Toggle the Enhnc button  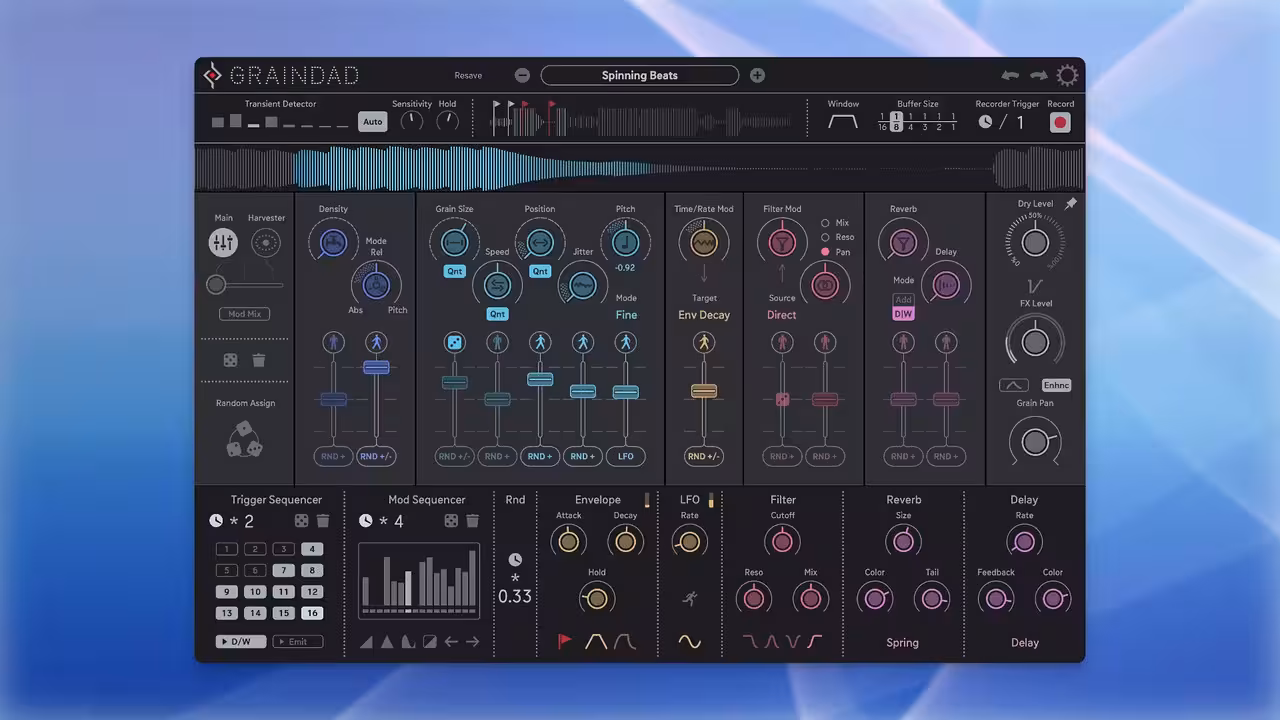click(1056, 385)
